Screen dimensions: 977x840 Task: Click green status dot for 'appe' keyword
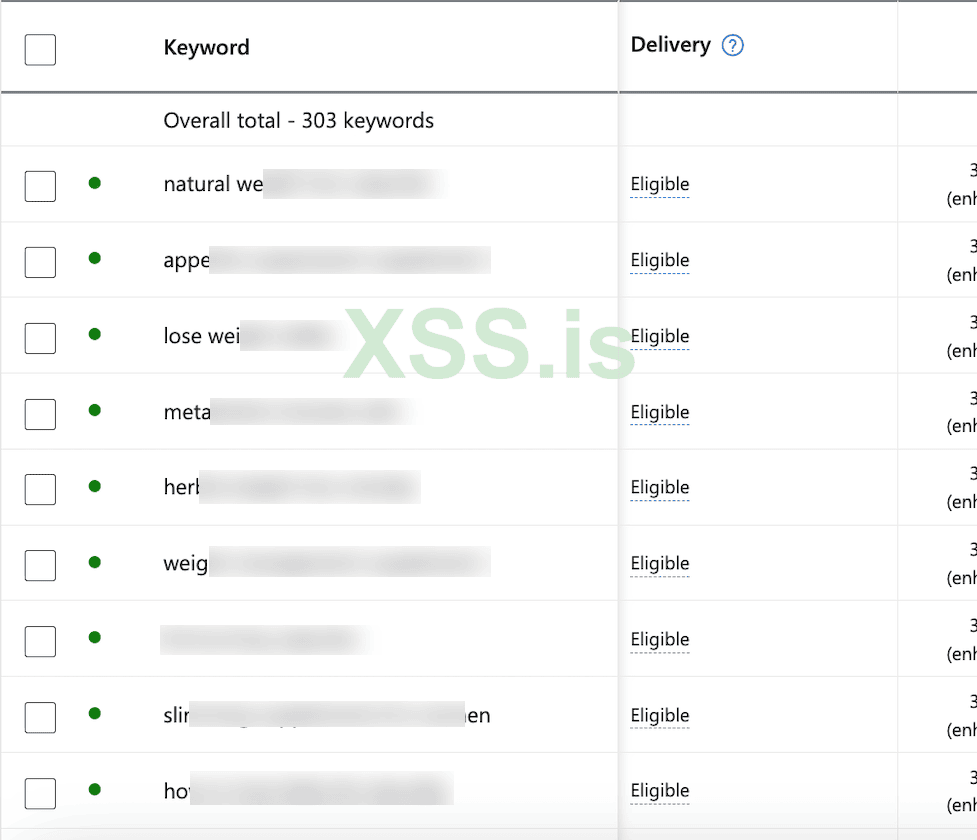tap(95, 258)
